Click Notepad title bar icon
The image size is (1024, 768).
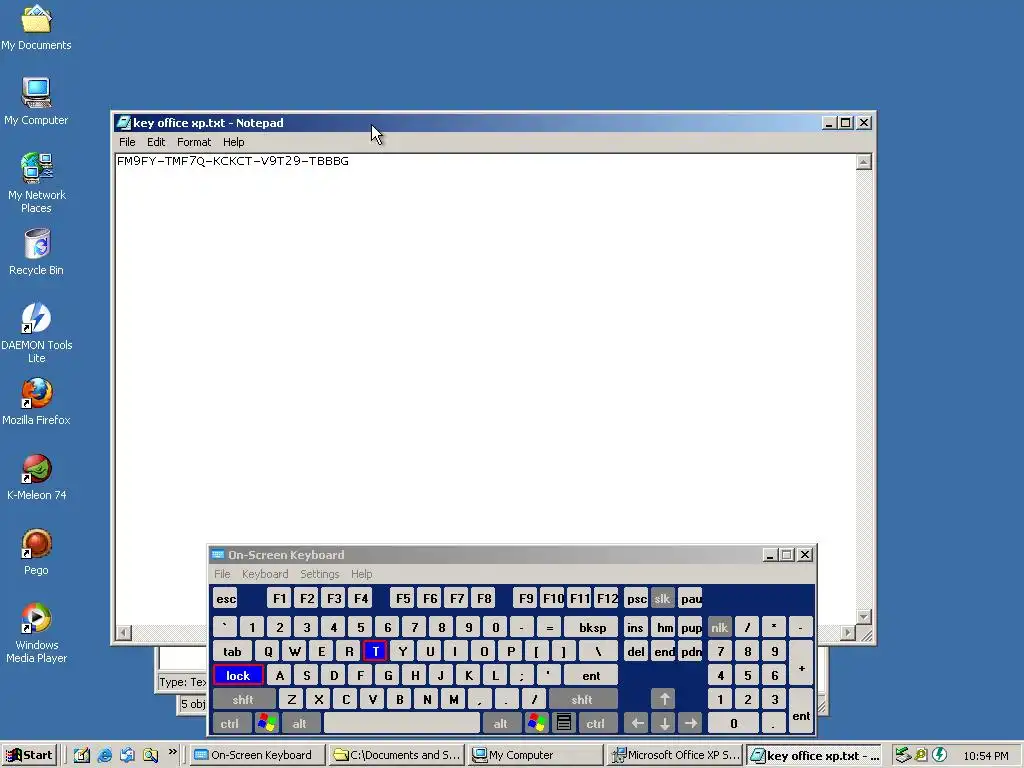(123, 123)
